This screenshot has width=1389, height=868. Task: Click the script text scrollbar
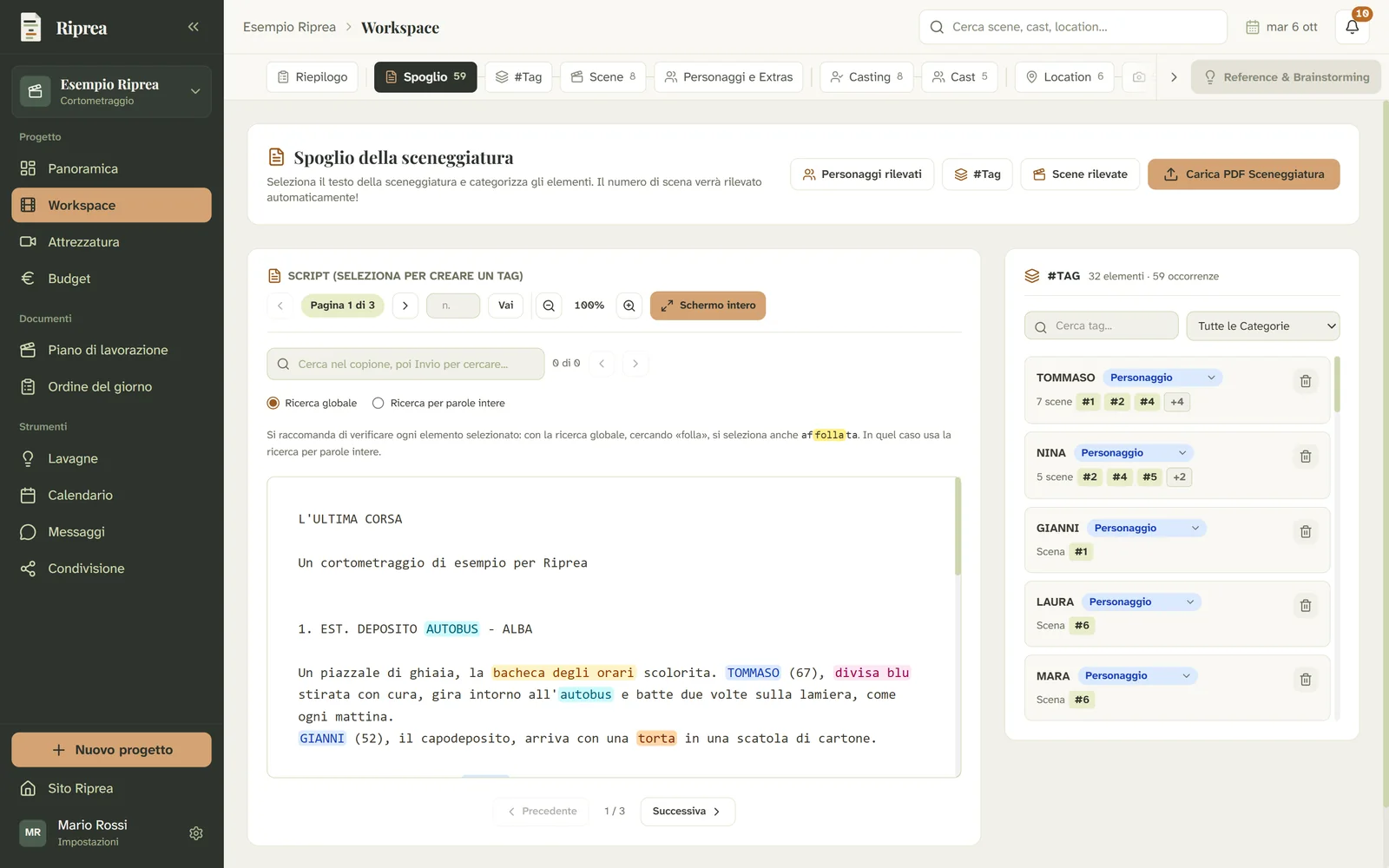pyautogui.click(x=958, y=527)
